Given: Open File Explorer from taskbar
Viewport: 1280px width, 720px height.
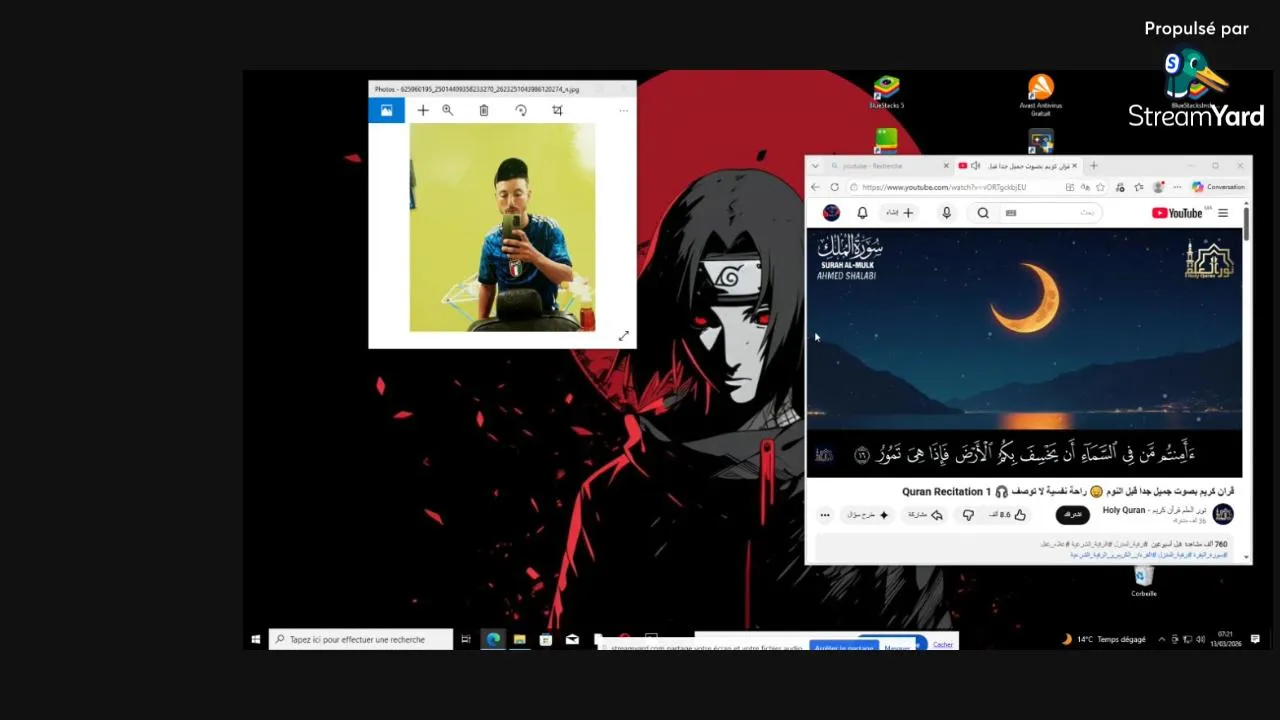Looking at the screenshot, I should pyautogui.click(x=519, y=639).
